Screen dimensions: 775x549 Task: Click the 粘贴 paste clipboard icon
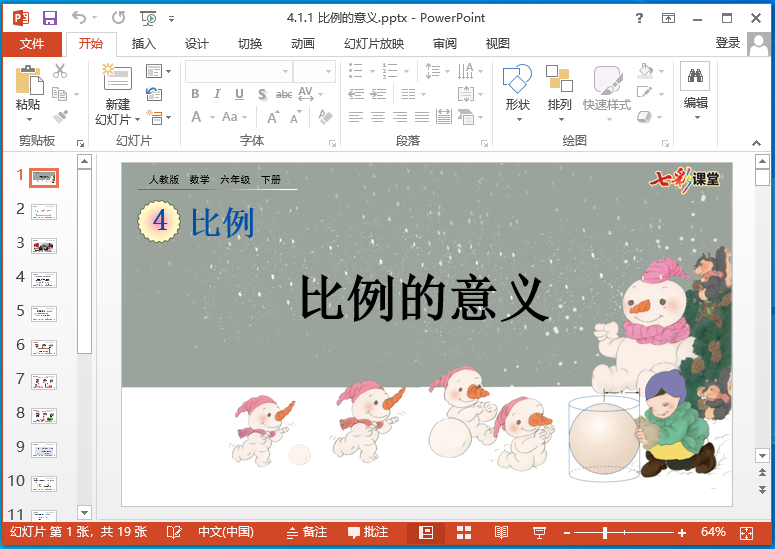point(29,80)
